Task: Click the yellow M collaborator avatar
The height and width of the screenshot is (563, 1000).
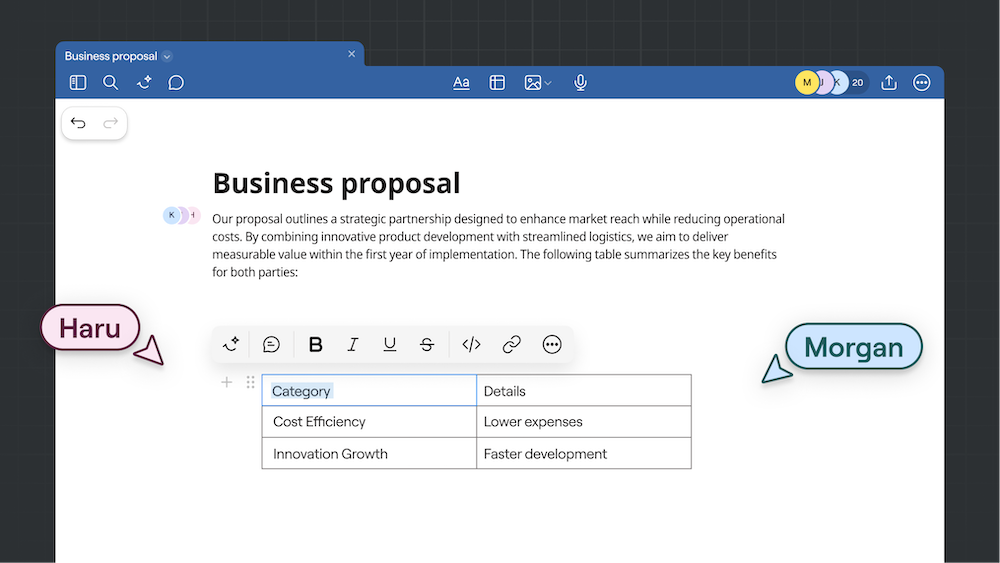Action: click(x=806, y=83)
